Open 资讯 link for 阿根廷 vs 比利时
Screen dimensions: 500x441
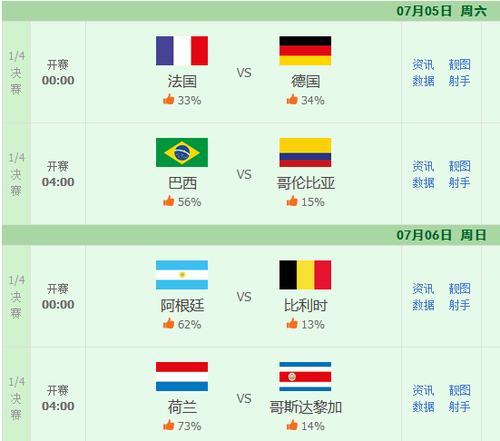(x=423, y=289)
